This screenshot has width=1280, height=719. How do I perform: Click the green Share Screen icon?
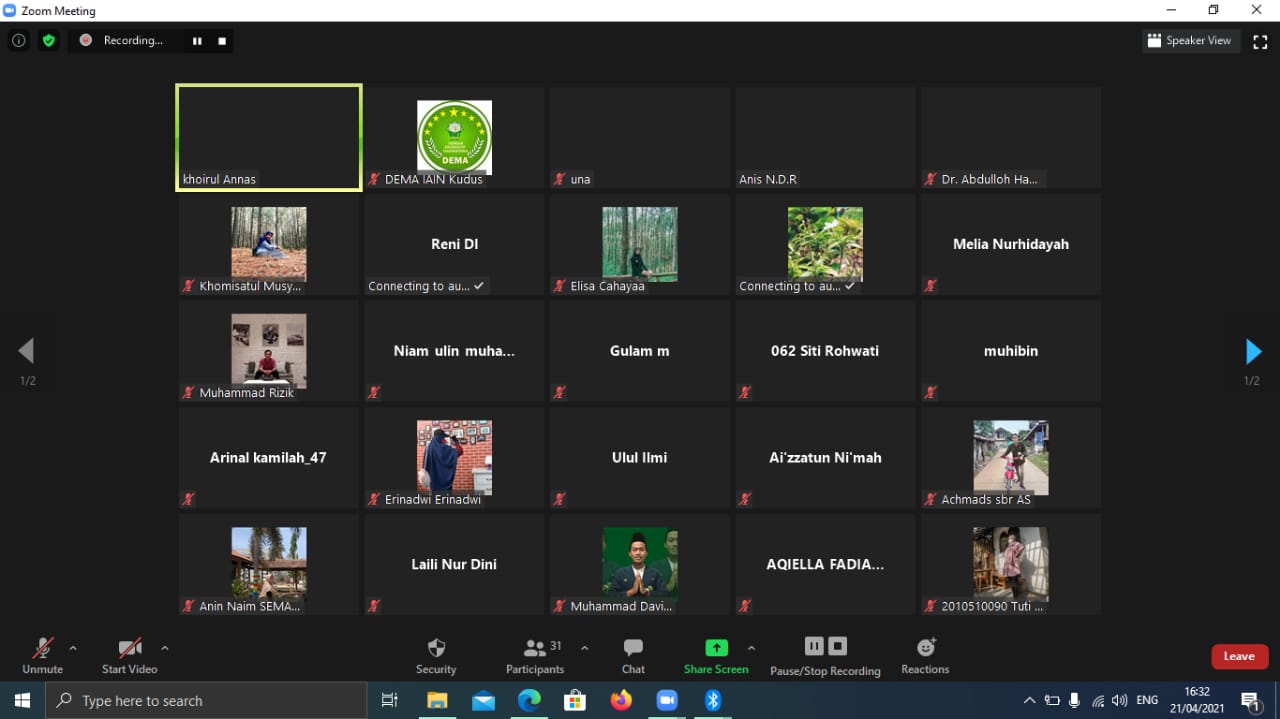pos(716,647)
